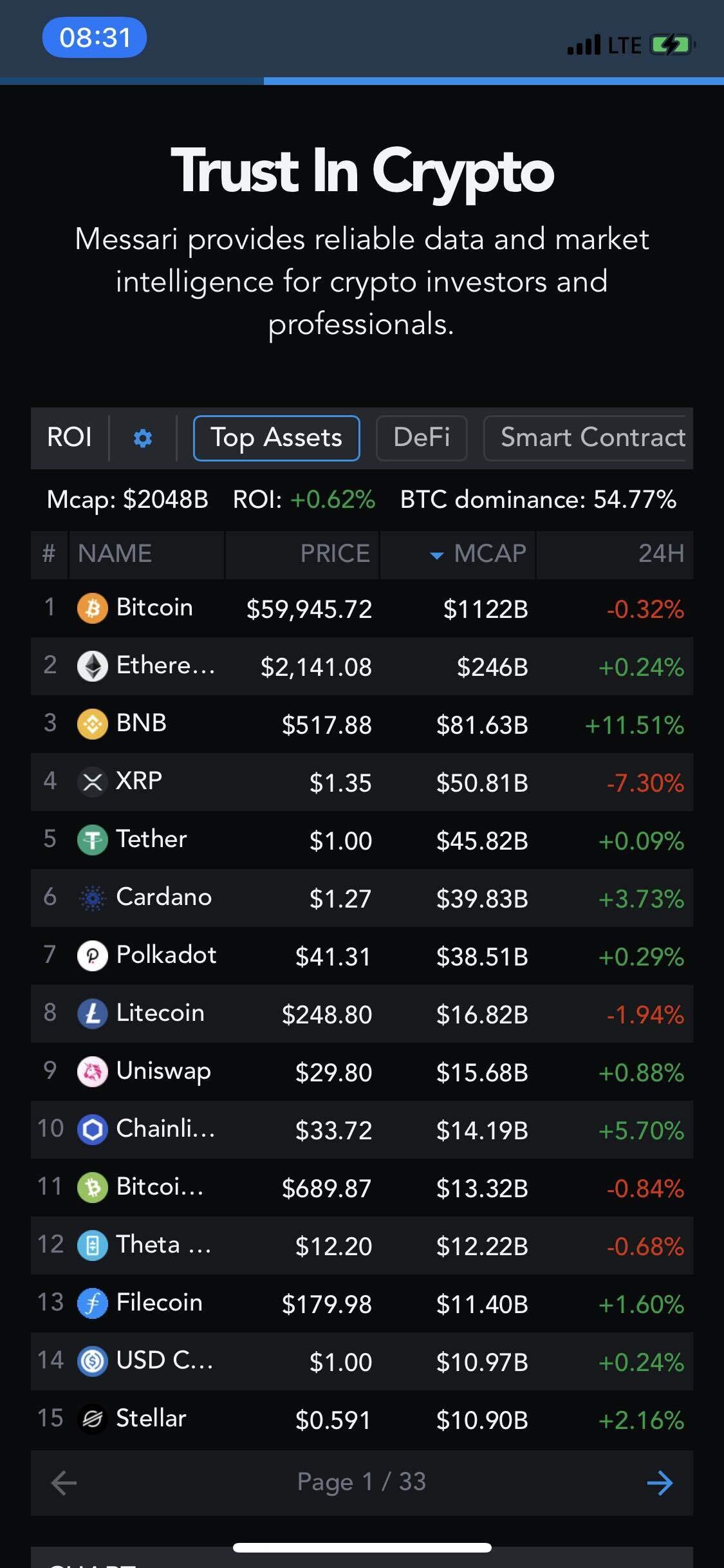Image resolution: width=724 pixels, height=1568 pixels.
Task: Sort assets by 24H change column
Action: [x=660, y=554]
